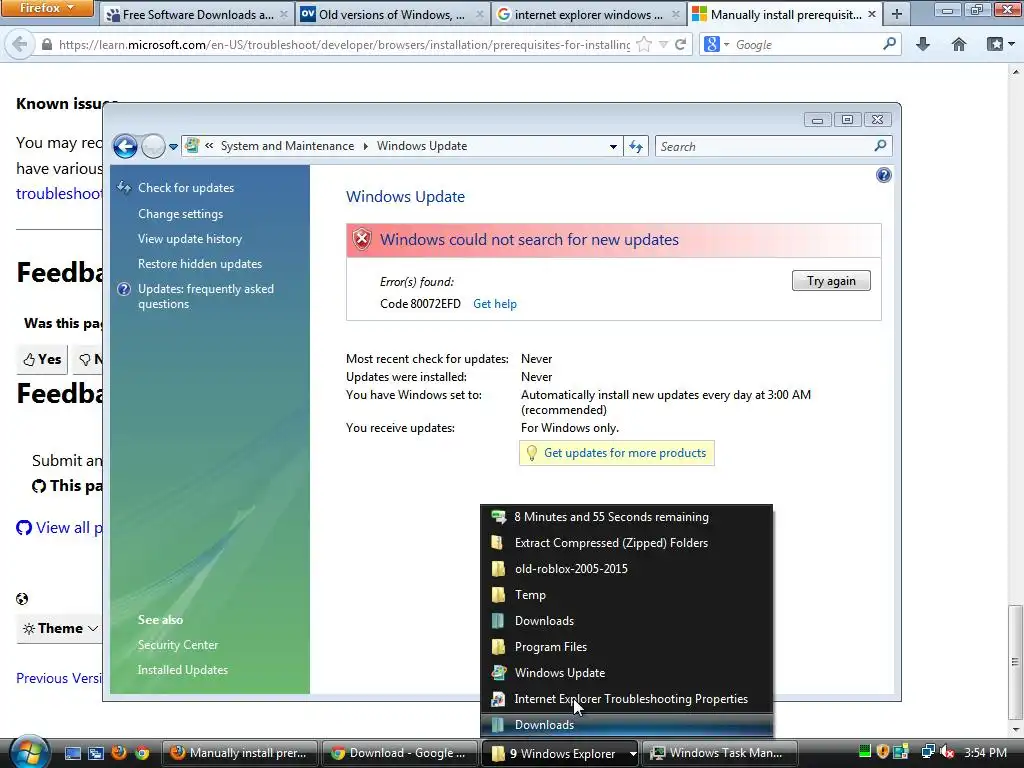1024x768 pixels.
Task: Click the Firefox menu button
Action: tap(47, 8)
